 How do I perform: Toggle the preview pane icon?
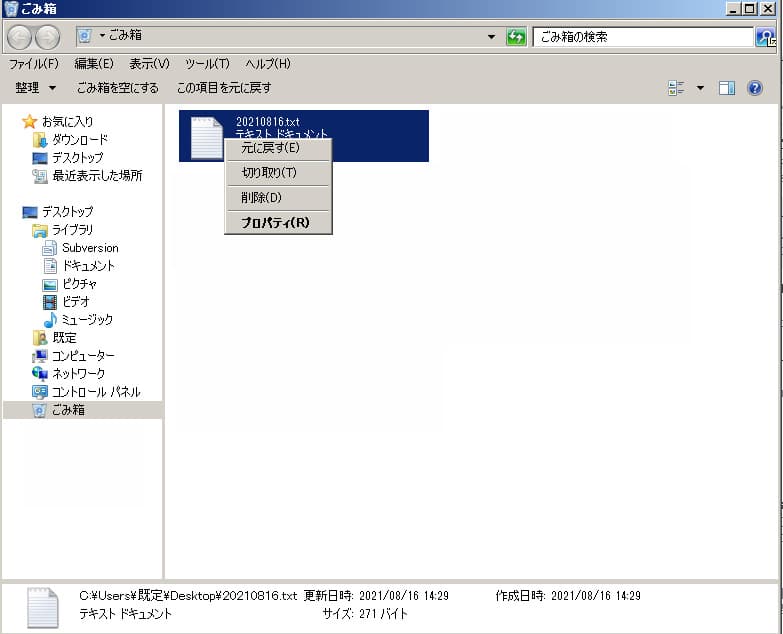pyautogui.click(x=727, y=88)
